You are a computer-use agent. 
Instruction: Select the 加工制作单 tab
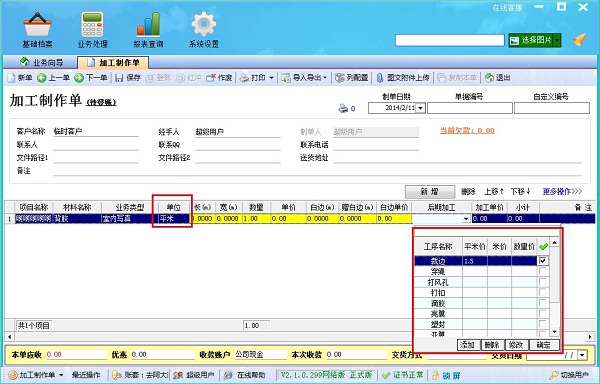coord(113,62)
